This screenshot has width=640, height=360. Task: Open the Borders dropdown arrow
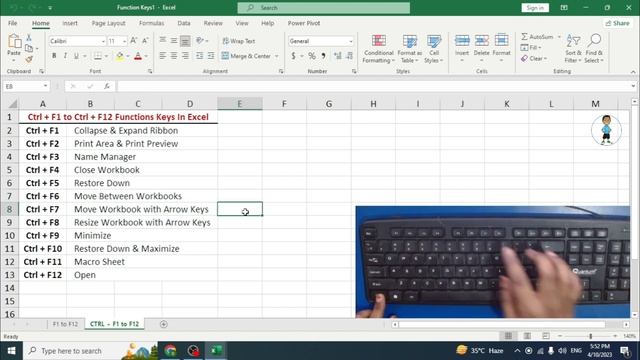[x=107, y=56]
